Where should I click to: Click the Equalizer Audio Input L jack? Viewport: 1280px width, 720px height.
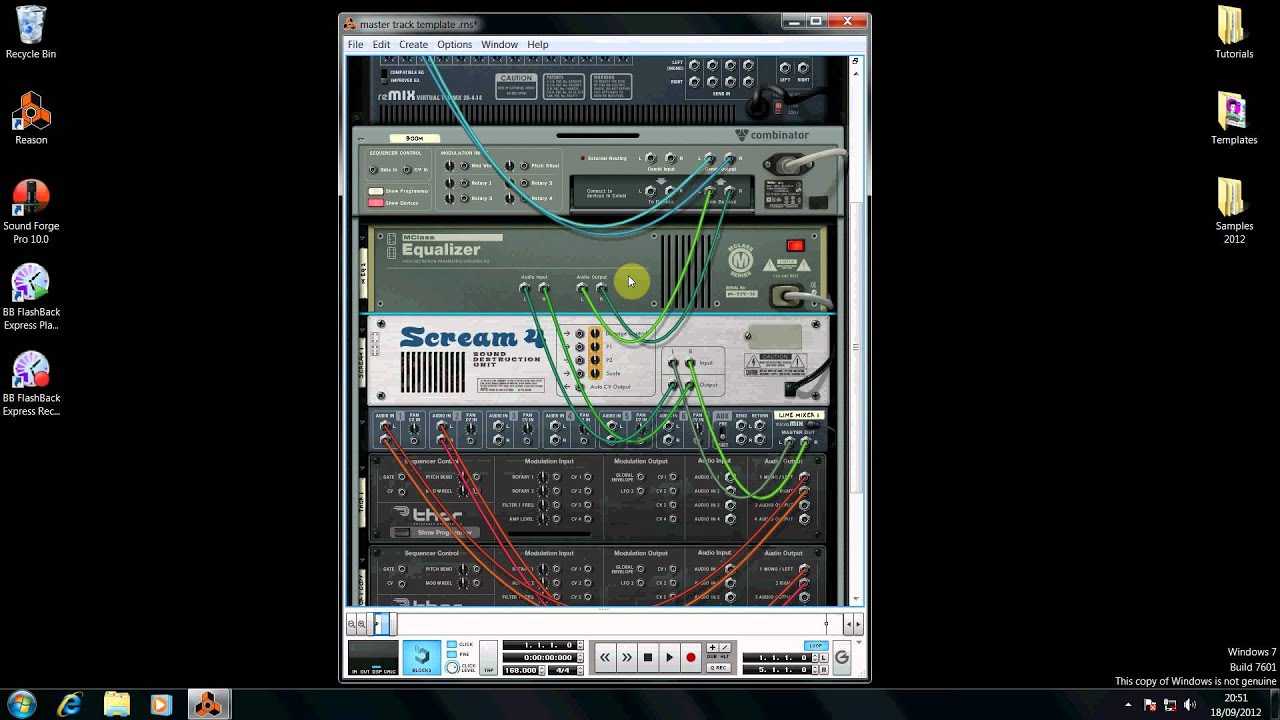(x=525, y=289)
